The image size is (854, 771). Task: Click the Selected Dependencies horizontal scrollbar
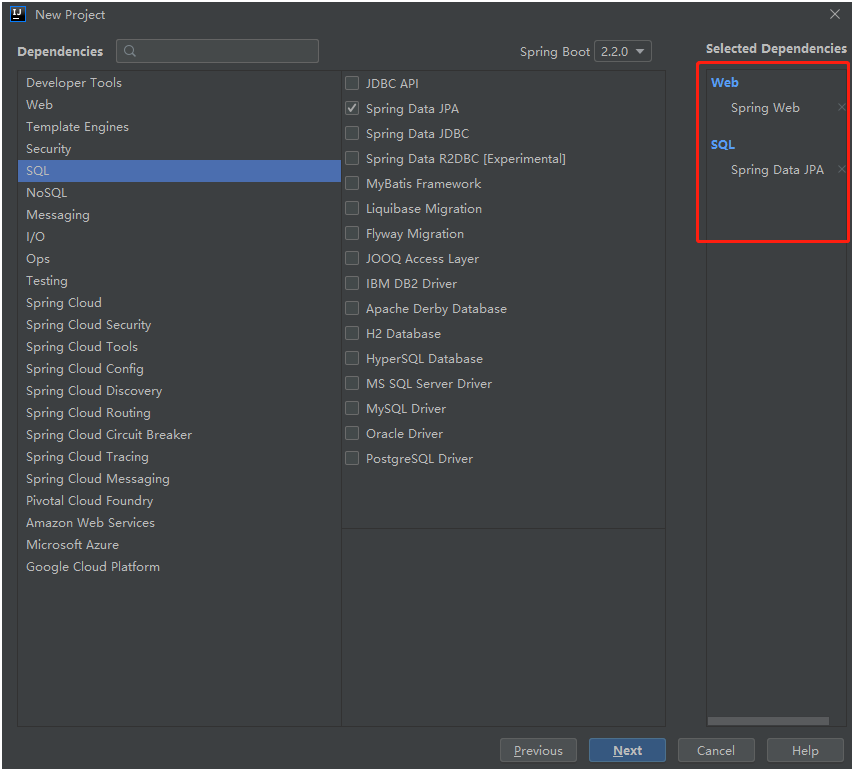(x=768, y=721)
